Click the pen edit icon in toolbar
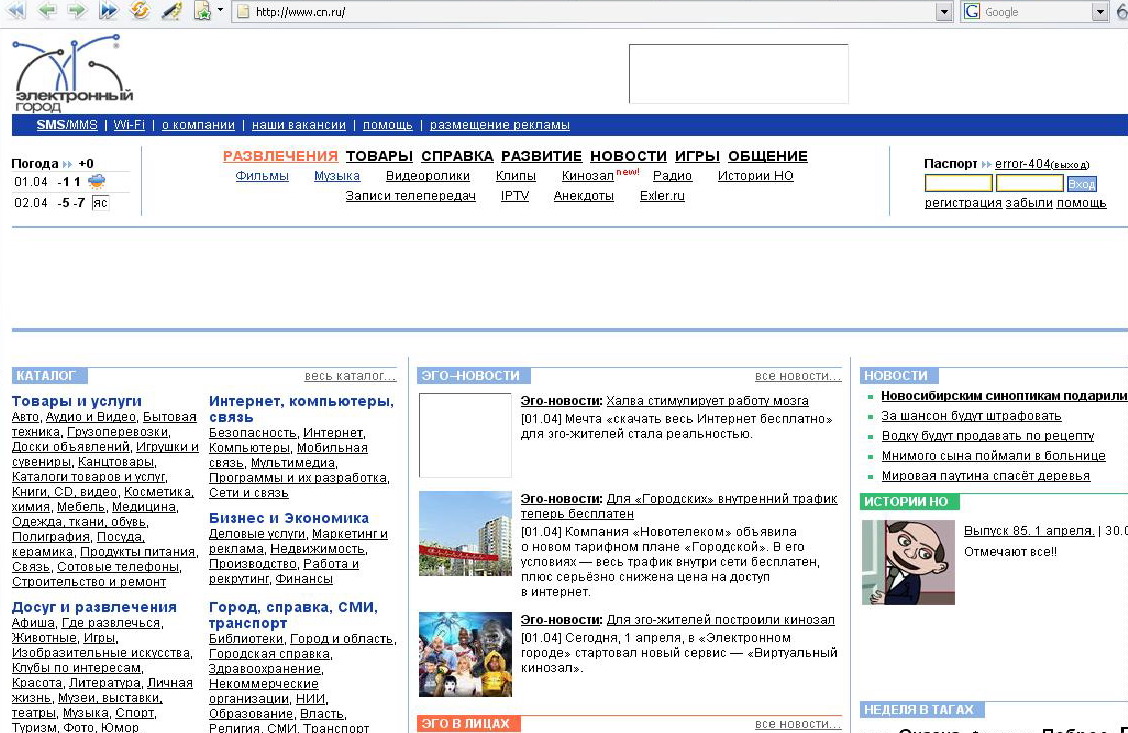1128x733 pixels. [171, 11]
